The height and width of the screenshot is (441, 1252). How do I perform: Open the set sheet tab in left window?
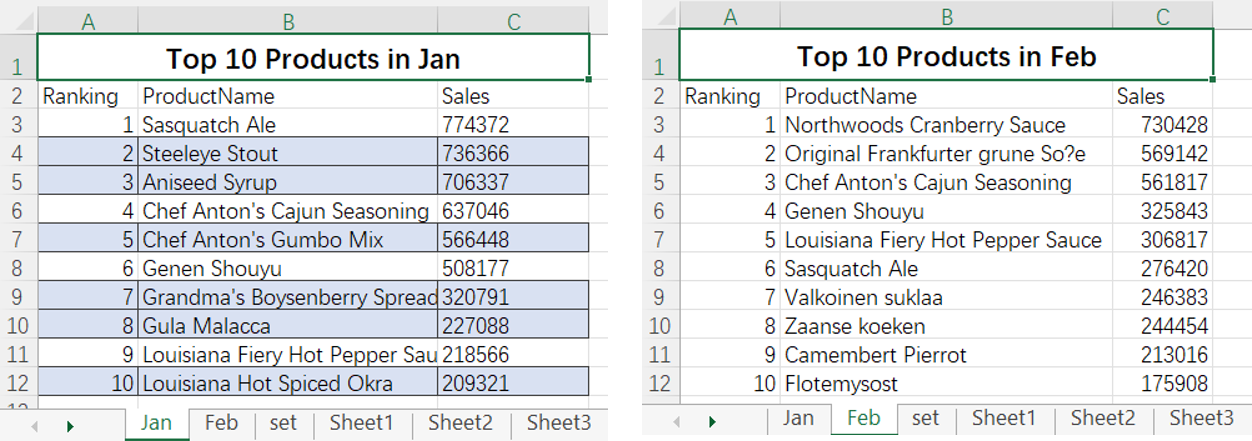[283, 423]
